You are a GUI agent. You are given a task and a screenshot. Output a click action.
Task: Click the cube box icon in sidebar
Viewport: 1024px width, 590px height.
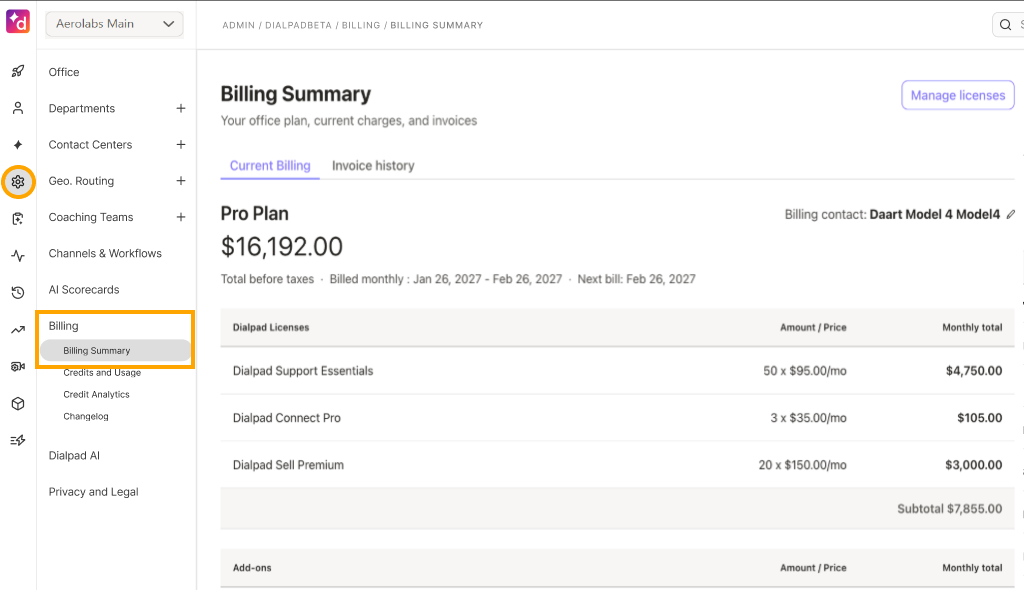18,404
